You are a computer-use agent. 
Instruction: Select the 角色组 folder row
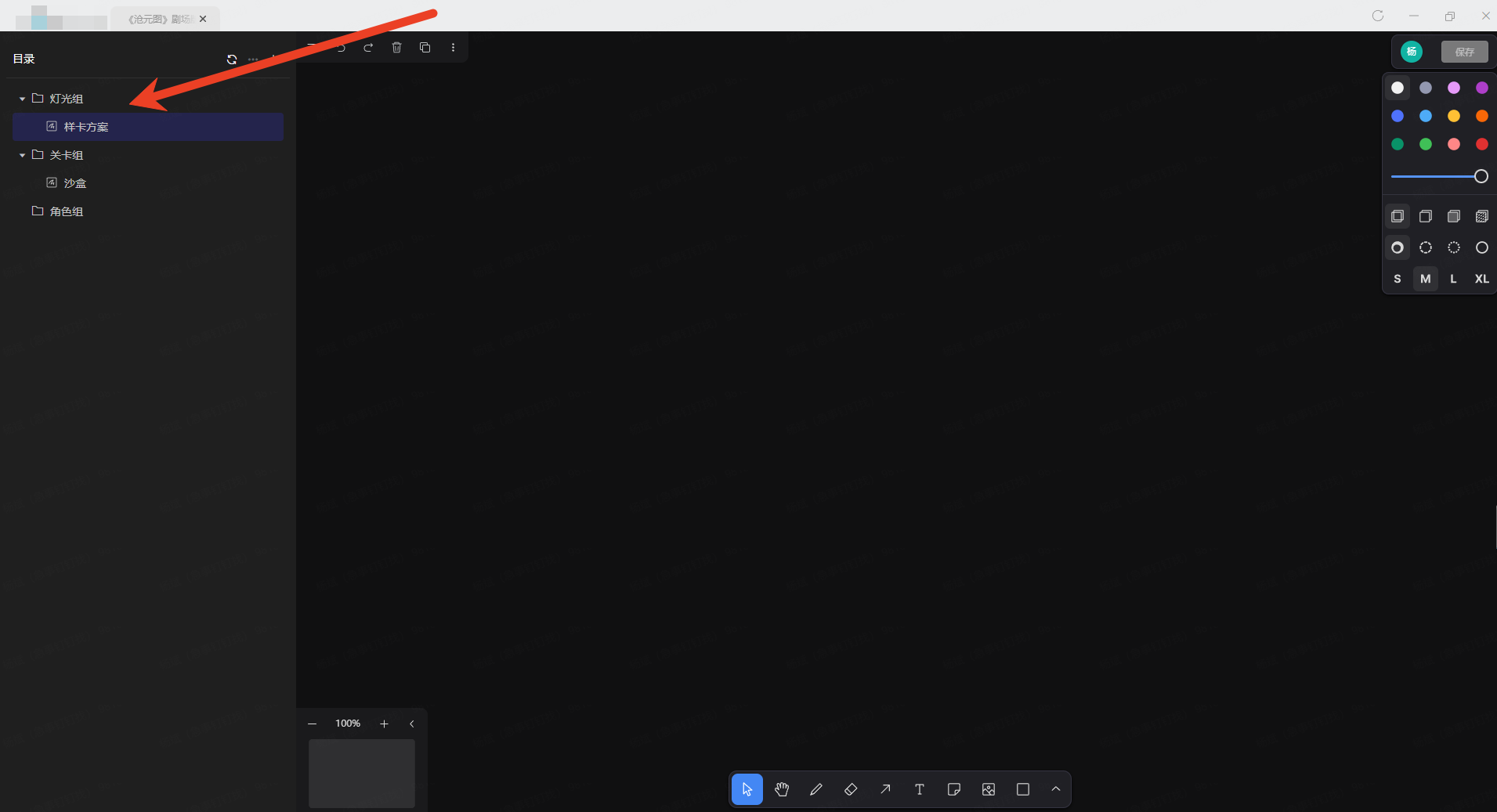(148, 211)
